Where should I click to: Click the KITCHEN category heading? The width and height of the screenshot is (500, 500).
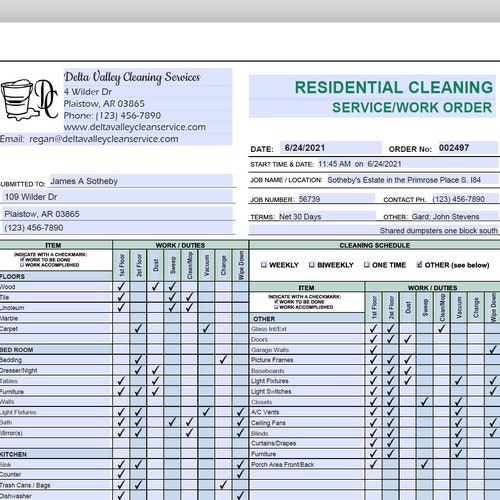(13, 454)
